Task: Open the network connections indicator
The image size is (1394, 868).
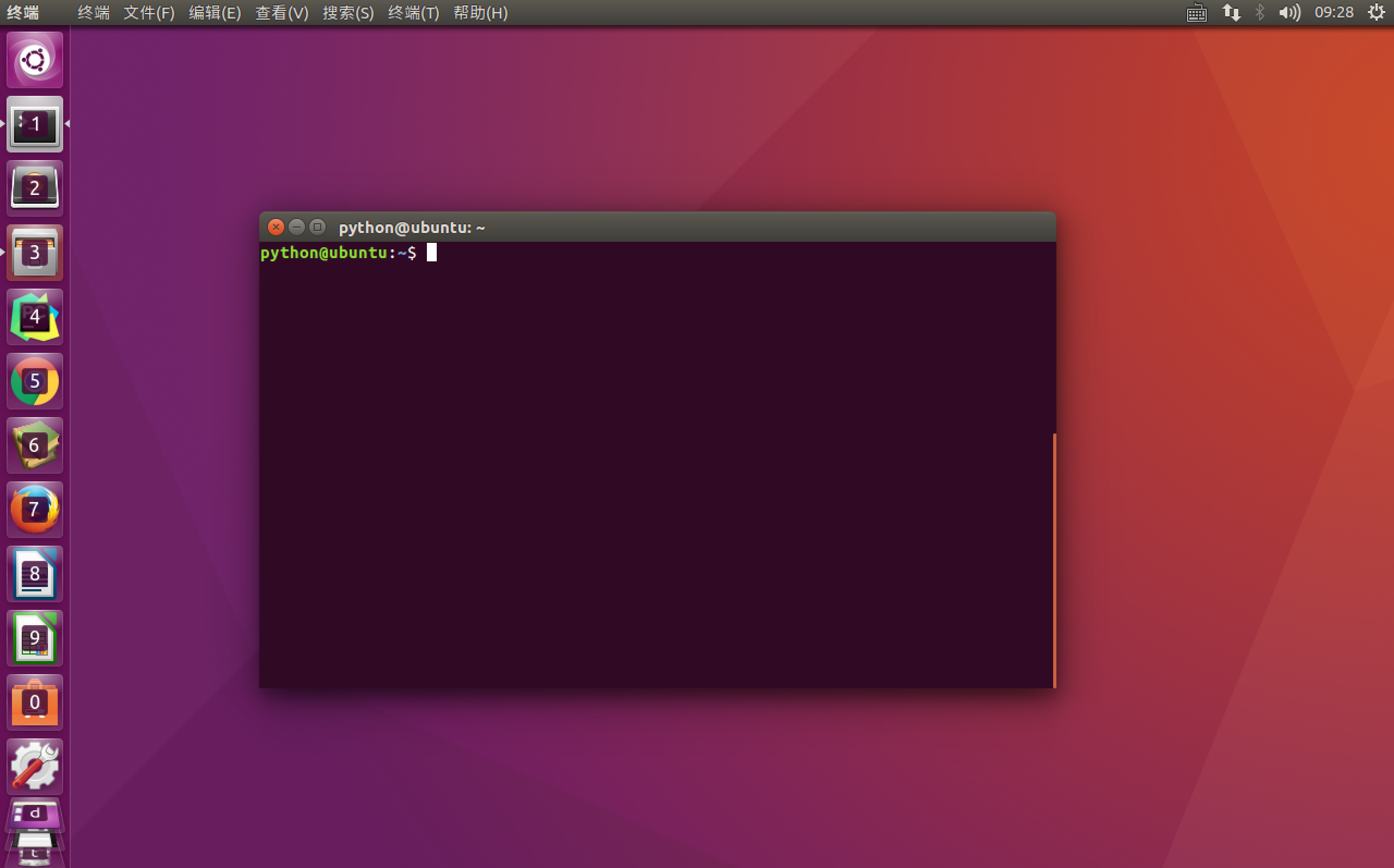Action: click(x=1231, y=13)
